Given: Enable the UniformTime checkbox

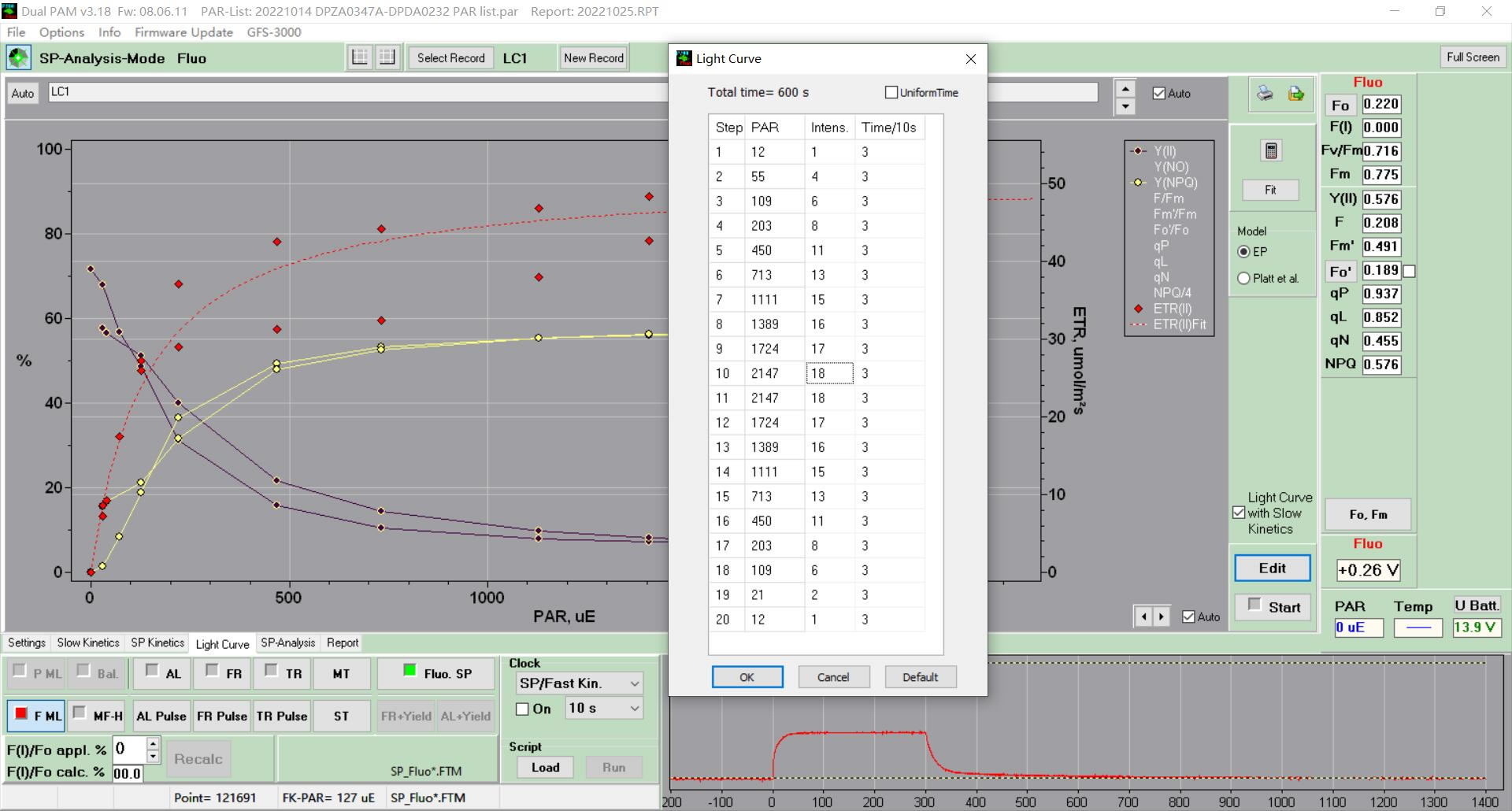Looking at the screenshot, I should pos(891,92).
